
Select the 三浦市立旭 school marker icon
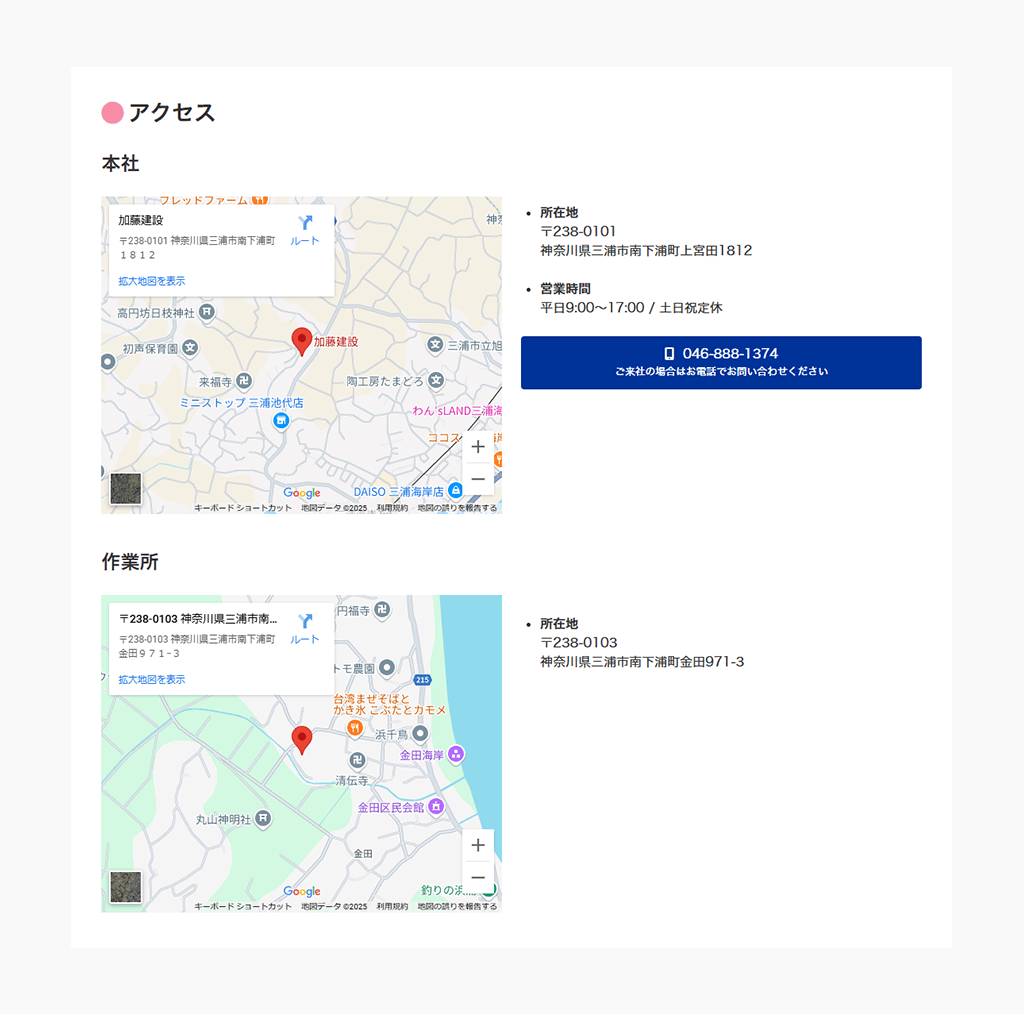tap(435, 344)
